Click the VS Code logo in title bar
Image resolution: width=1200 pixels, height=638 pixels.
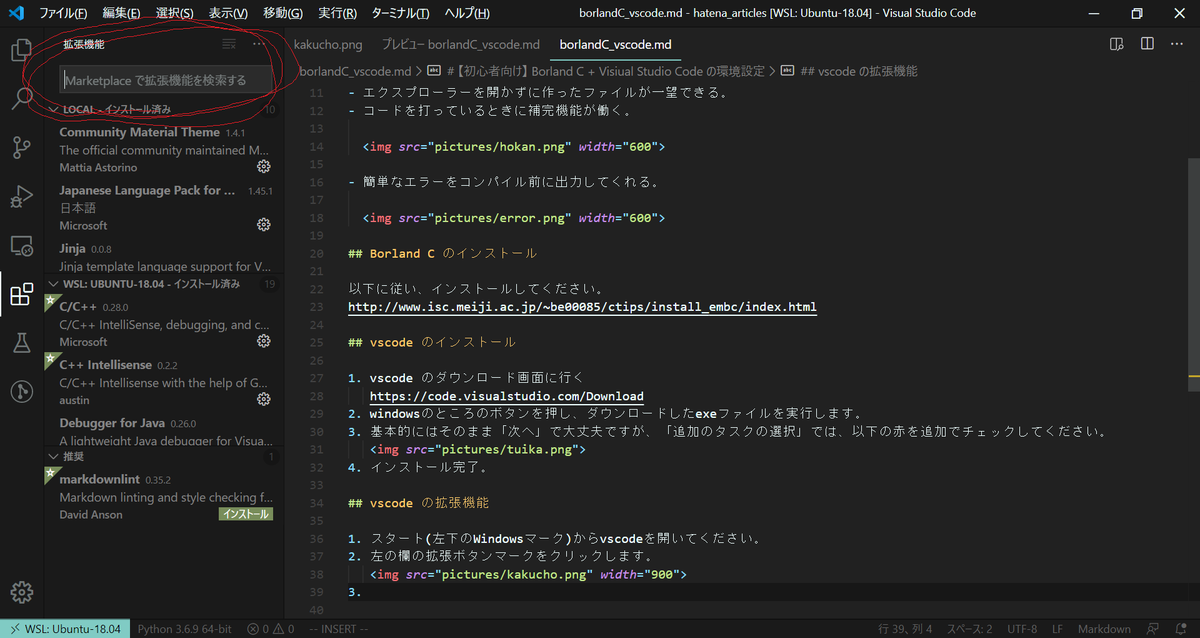[x=16, y=13]
